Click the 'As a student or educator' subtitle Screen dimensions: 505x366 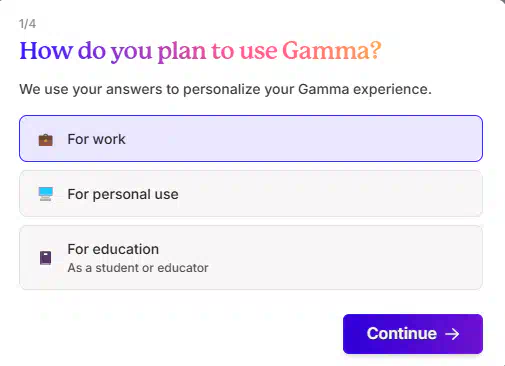pos(138,268)
